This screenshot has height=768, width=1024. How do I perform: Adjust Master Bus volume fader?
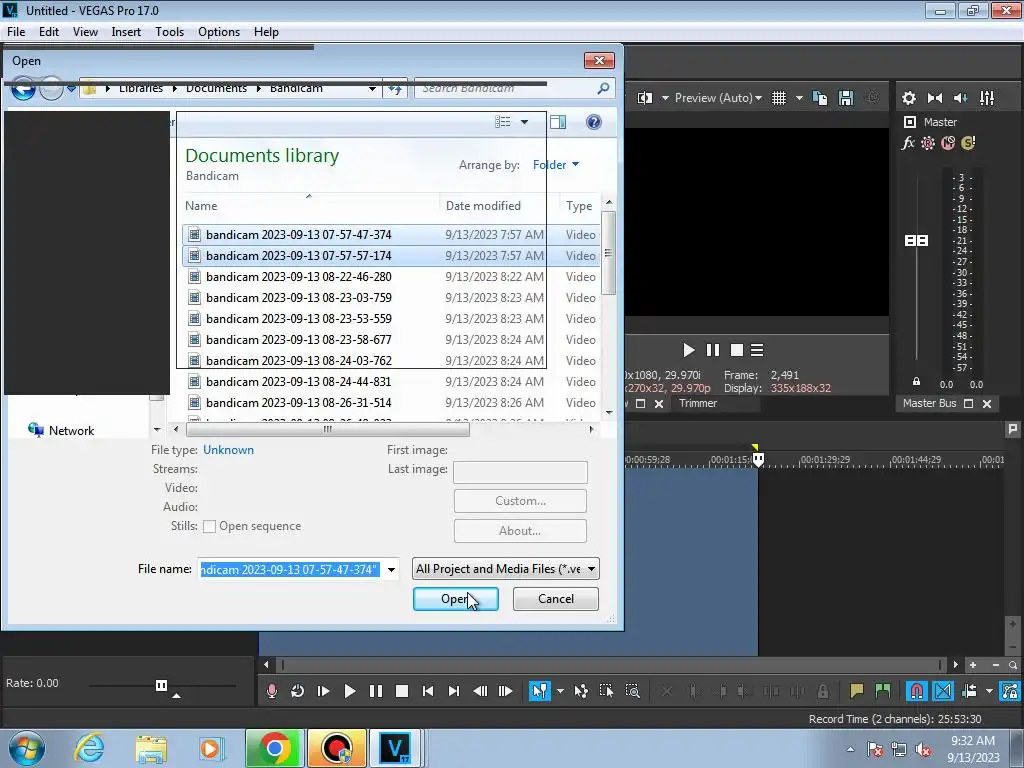click(x=916, y=241)
